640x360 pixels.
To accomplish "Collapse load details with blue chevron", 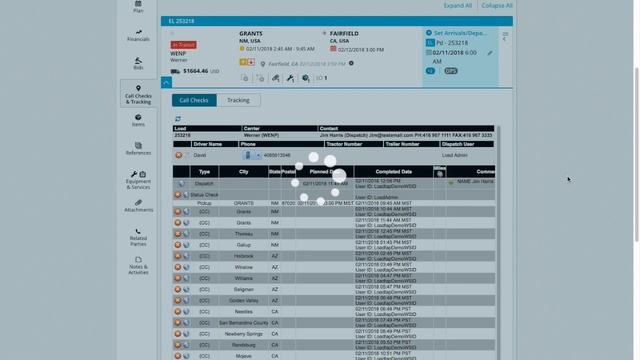I will 166,82.
